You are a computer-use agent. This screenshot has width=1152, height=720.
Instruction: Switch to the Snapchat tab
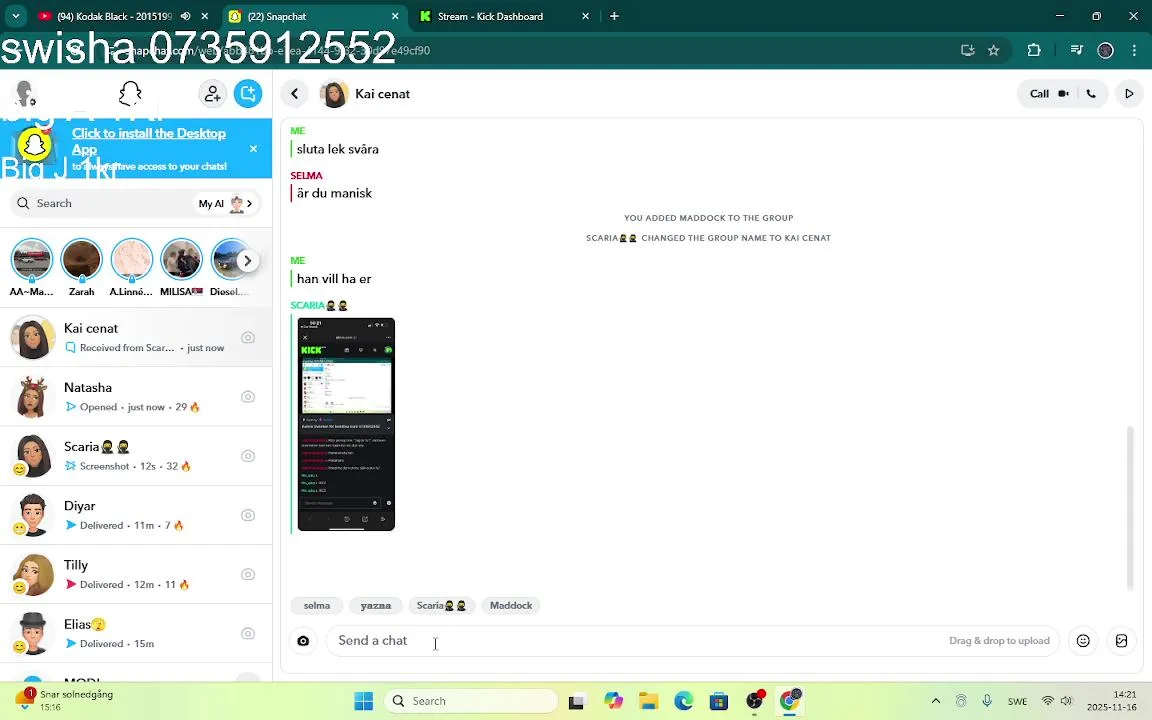tap(312, 16)
